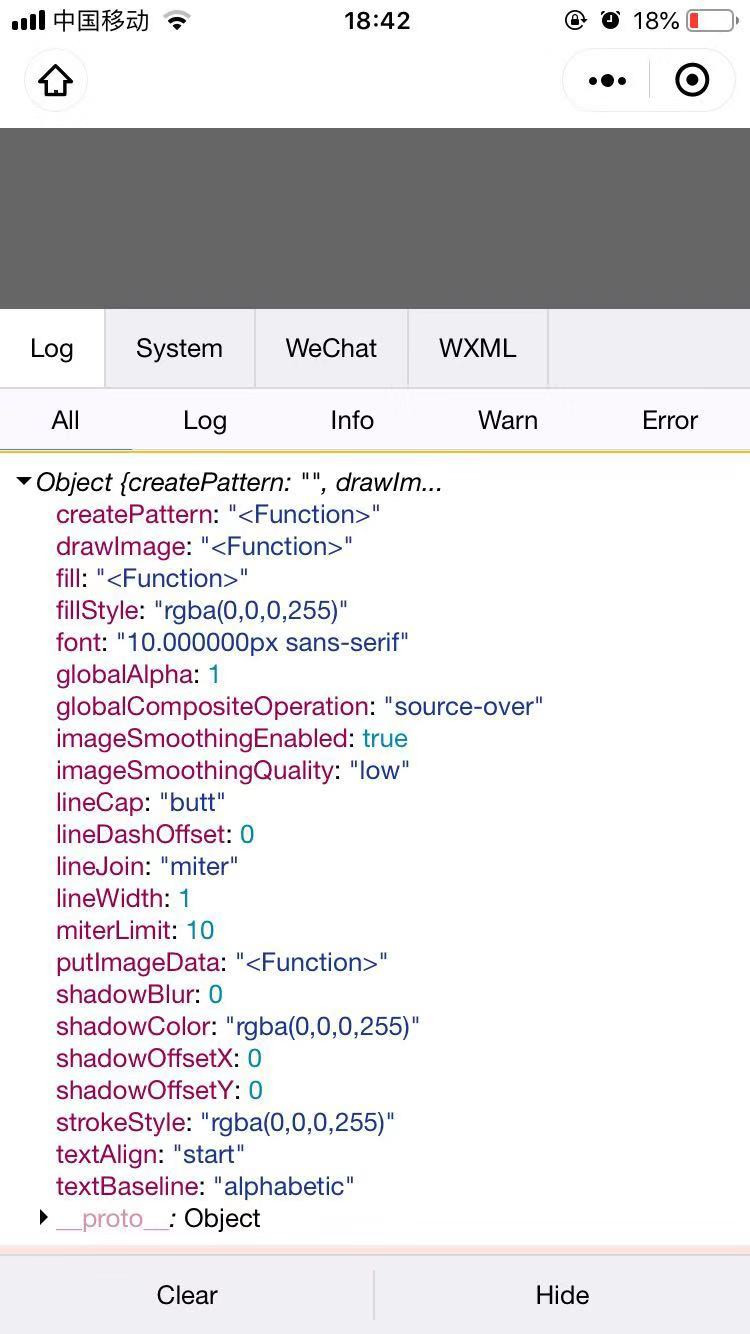
Task: Filter console by Warn level
Action: (508, 420)
